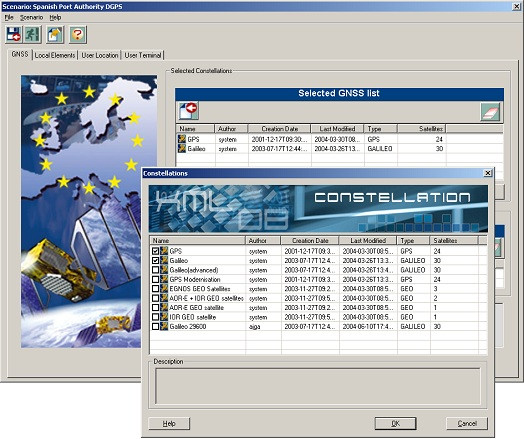This screenshot has height=439, width=524.
Task: Click 'GALILEO' type in Selected GNSS list
Action: coord(380,148)
